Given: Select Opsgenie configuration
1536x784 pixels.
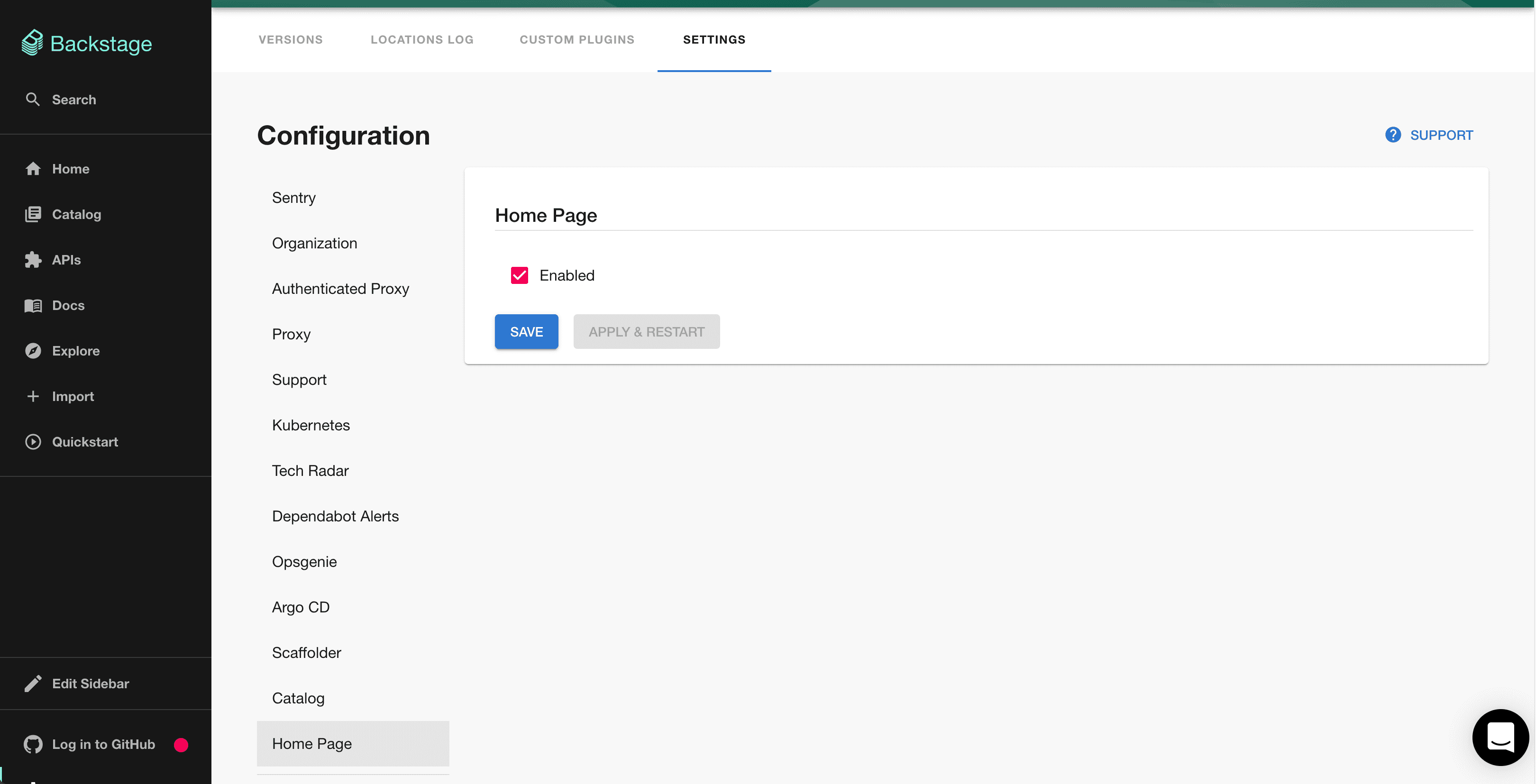Looking at the screenshot, I should [353, 562].
